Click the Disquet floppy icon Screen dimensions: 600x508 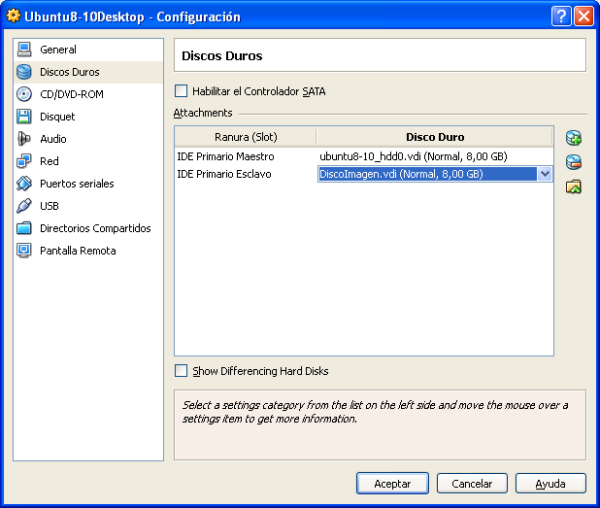[24, 117]
